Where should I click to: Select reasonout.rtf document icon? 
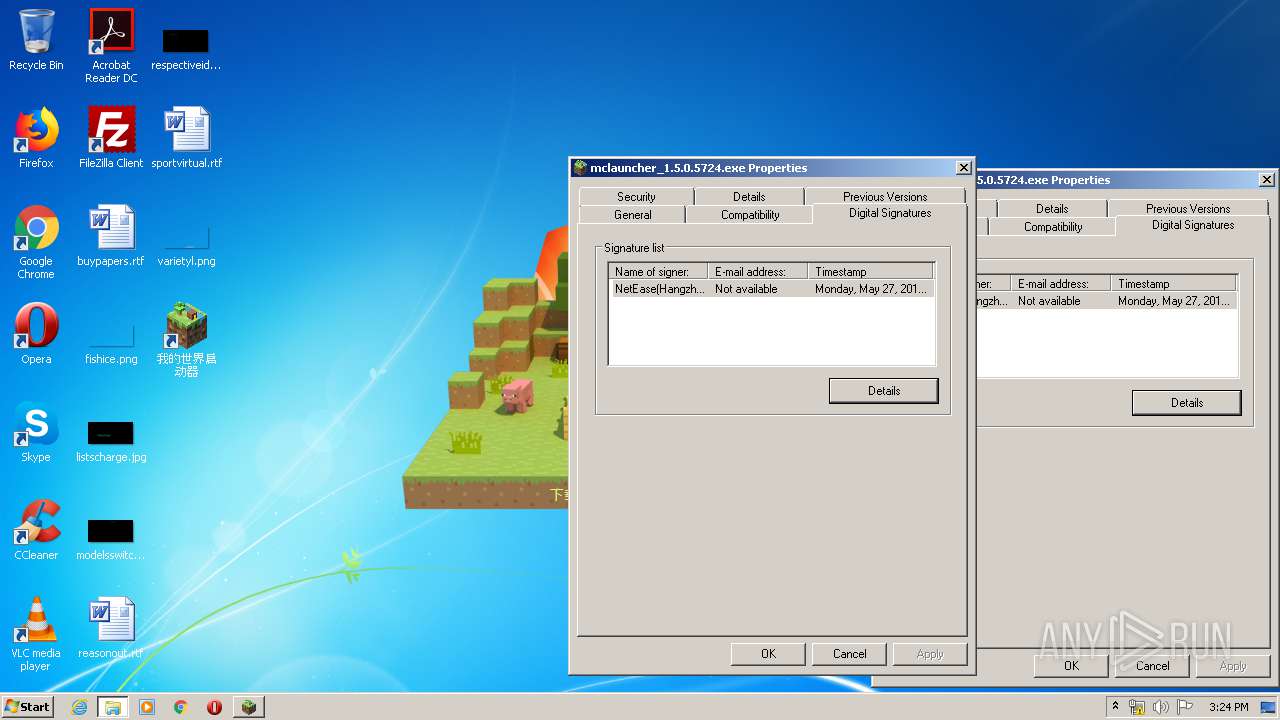click(111, 628)
